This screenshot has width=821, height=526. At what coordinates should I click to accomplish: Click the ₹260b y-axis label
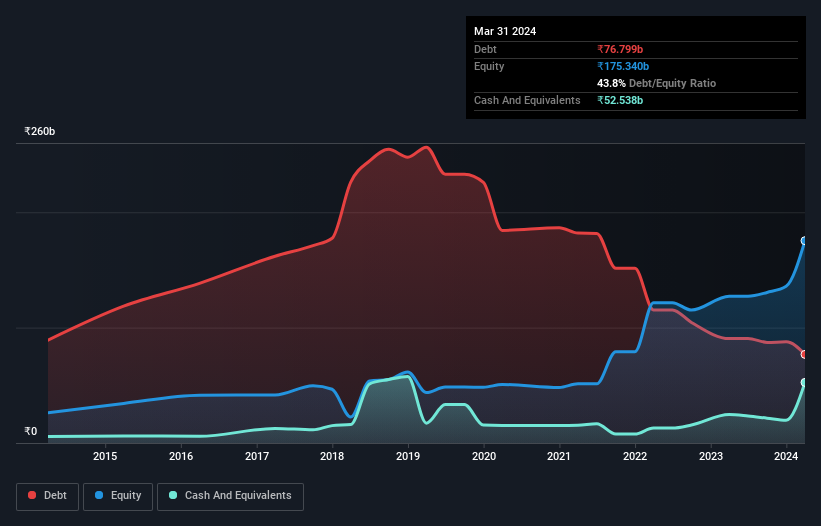point(40,131)
